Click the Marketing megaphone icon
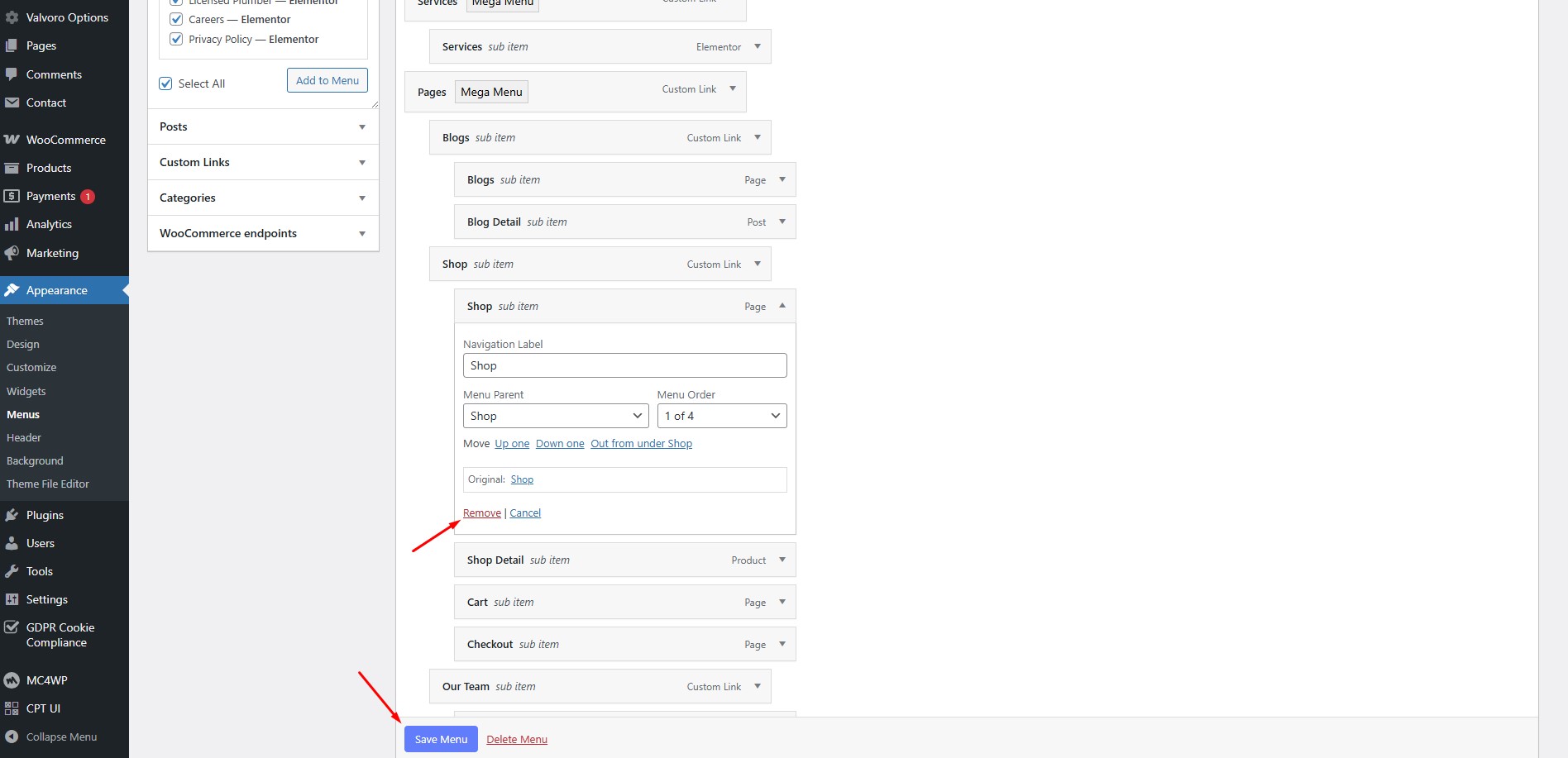This screenshot has width=1568, height=758. tap(12, 253)
